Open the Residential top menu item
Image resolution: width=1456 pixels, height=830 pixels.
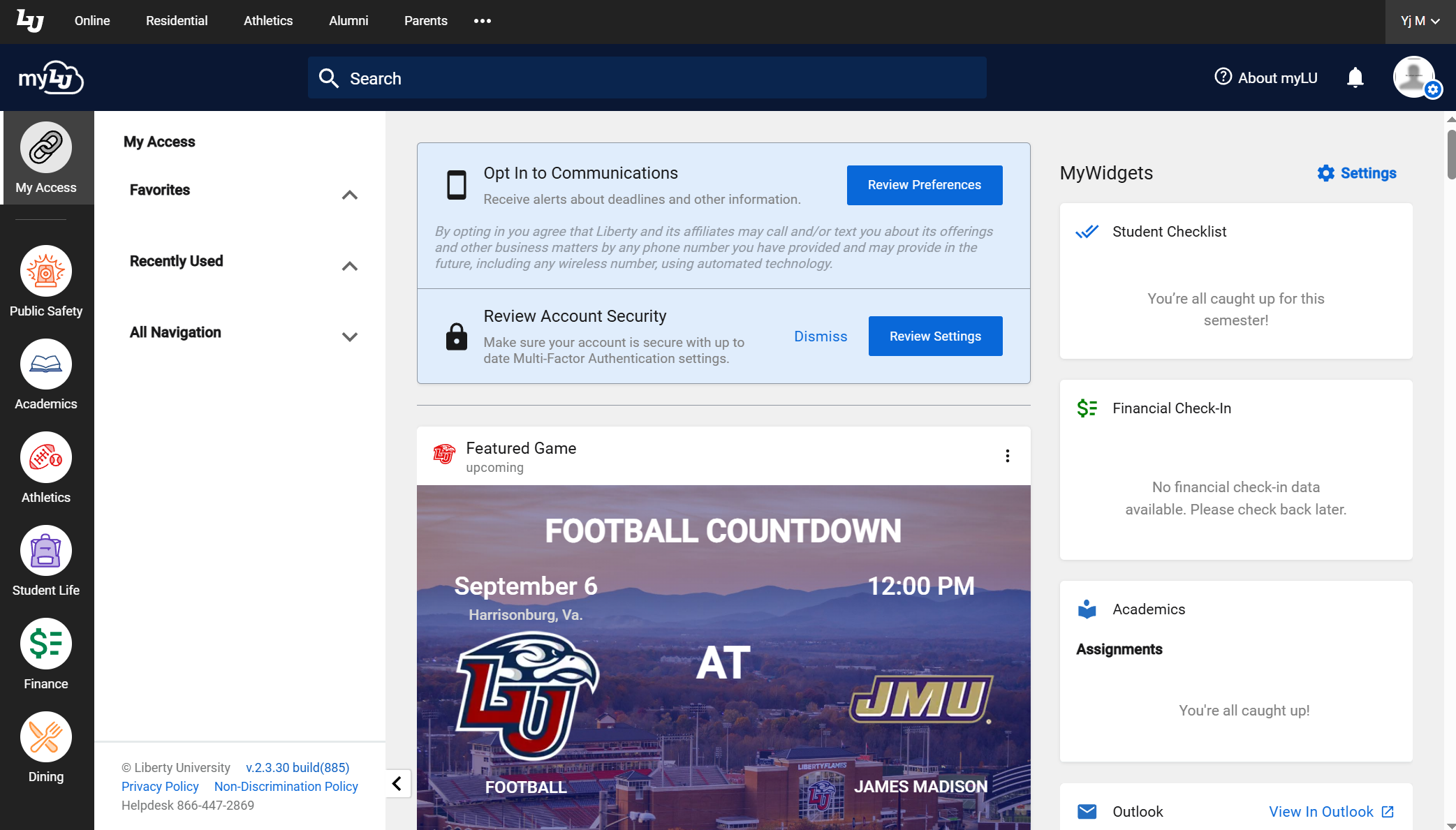(x=177, y=21)
